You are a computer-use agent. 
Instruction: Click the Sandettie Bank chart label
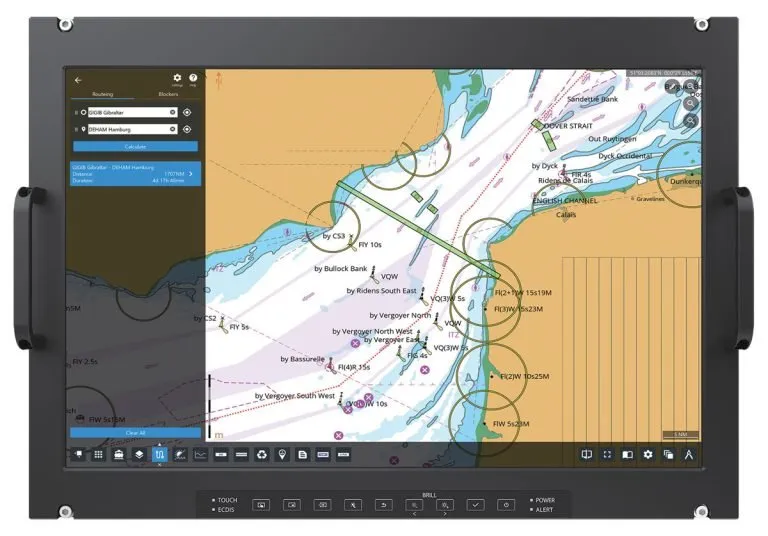592,99
